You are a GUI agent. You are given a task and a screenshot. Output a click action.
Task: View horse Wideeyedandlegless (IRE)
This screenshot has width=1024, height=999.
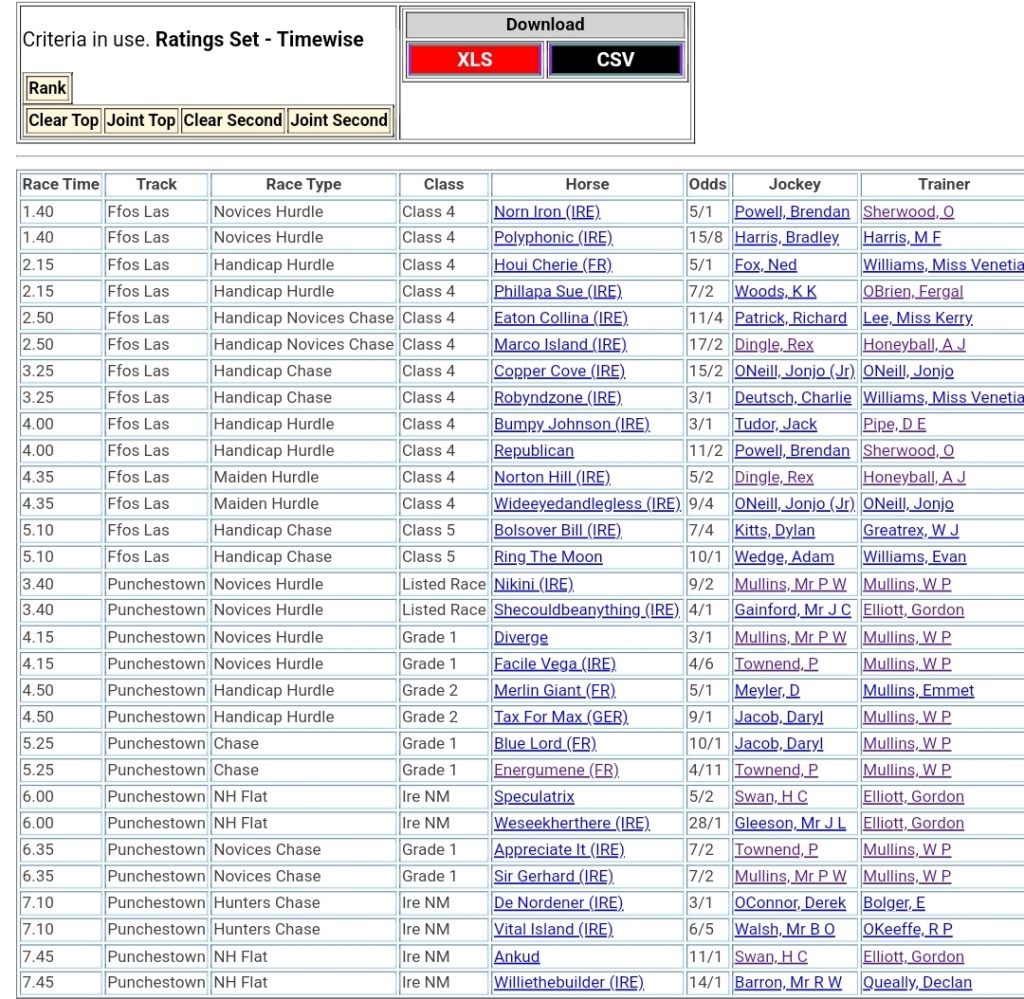(587, 504)
